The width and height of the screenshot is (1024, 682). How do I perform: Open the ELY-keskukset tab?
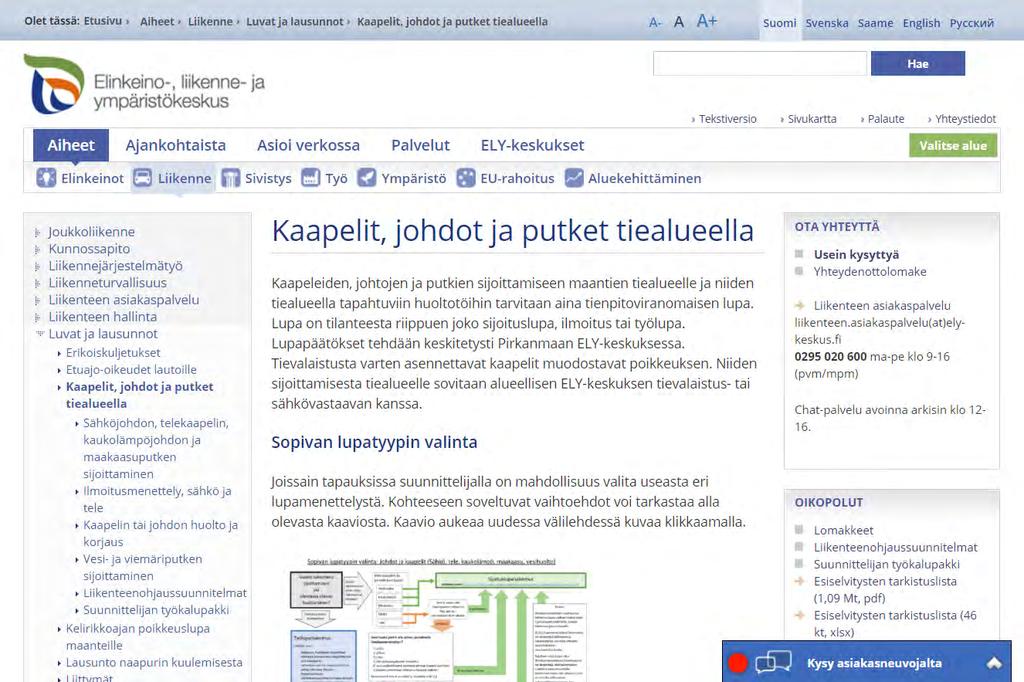(532, 145)
